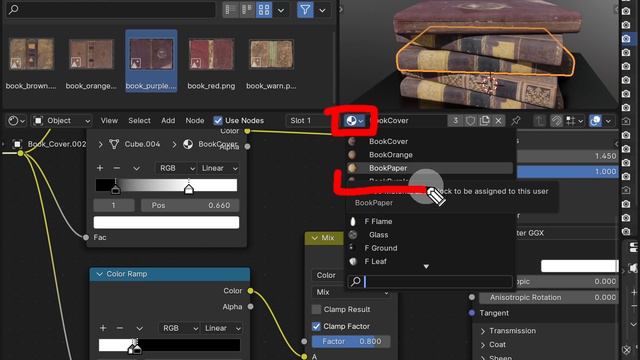Image resolution: width=640 pixels, height=360 pixels.
Task: Toggle the node snap icon
Action: tap(556, 121)
